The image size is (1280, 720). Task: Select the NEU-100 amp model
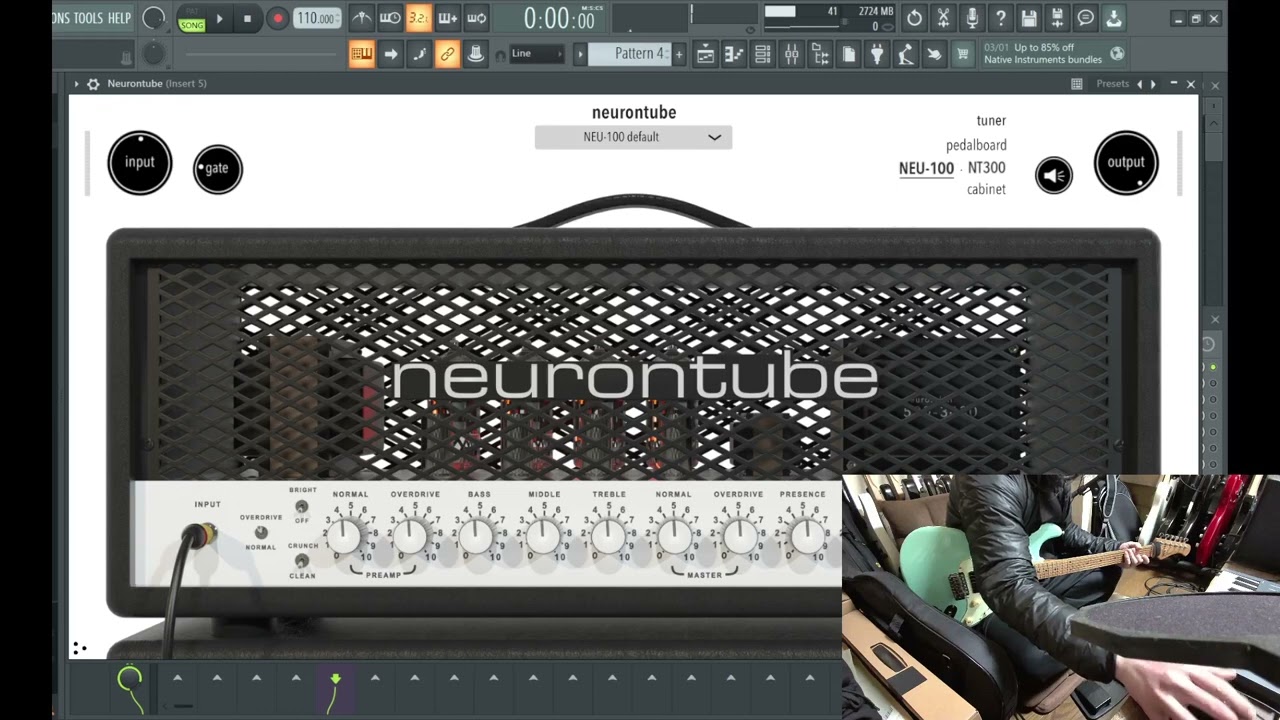tap(926, 168)
